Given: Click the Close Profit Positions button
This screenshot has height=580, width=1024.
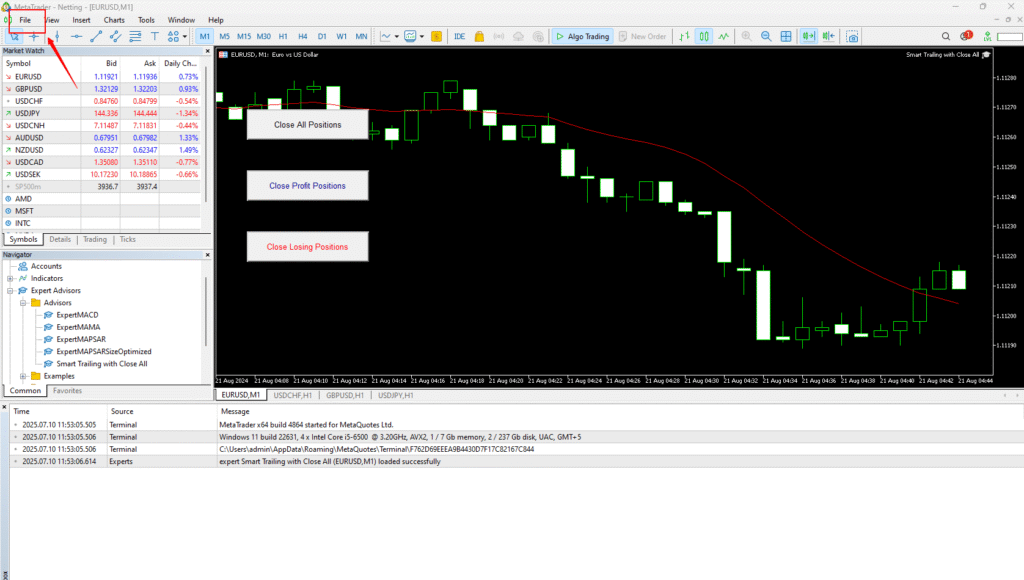Looking at the screenshot, I should [308, 186].
